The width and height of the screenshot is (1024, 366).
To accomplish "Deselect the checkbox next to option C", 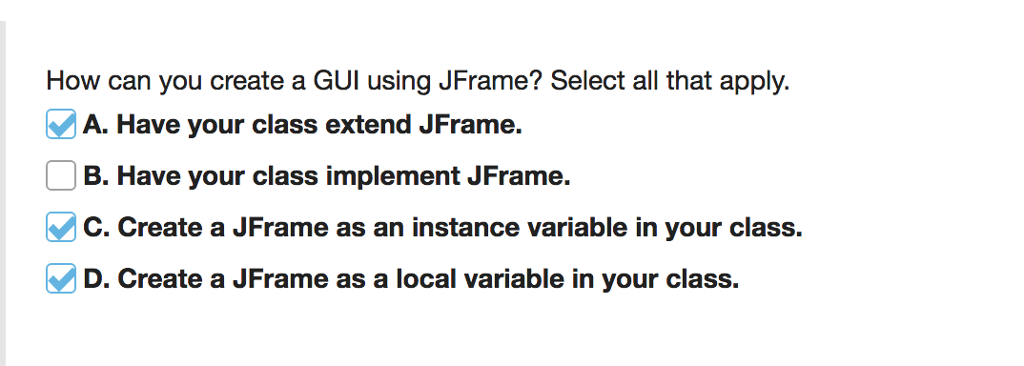I will [x=61, y=227].
